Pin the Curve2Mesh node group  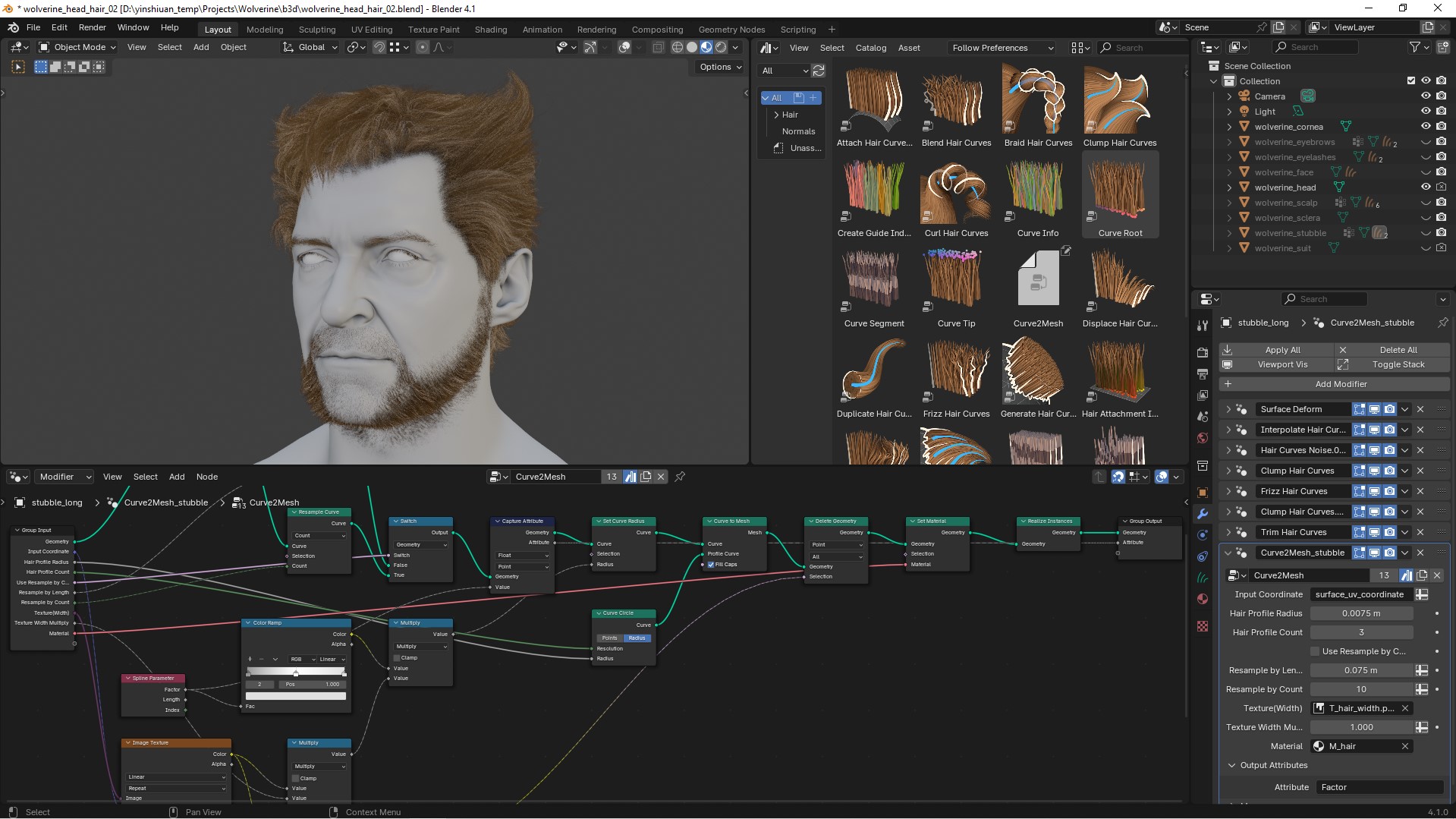pos(679,477)
